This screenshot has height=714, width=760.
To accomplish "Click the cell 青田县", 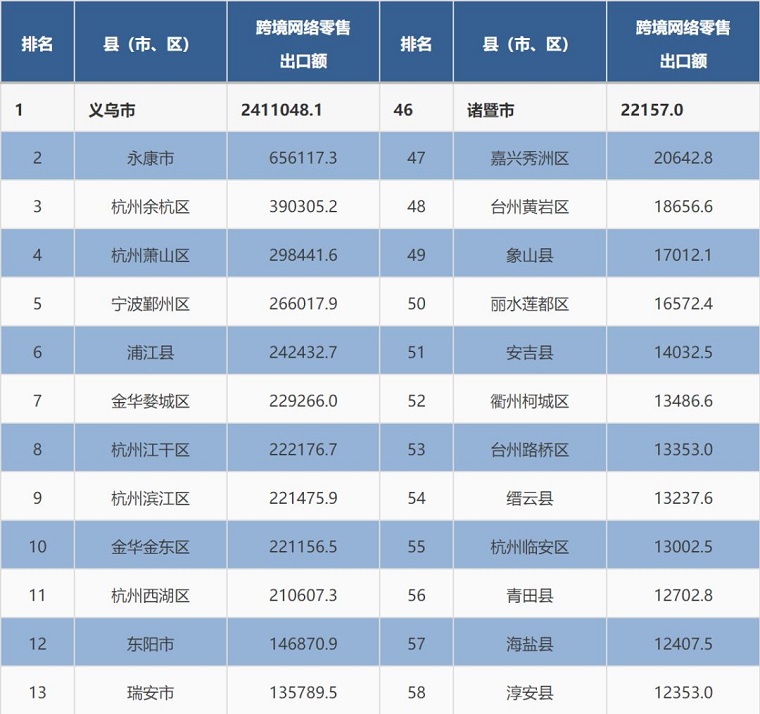I will 530,595.
